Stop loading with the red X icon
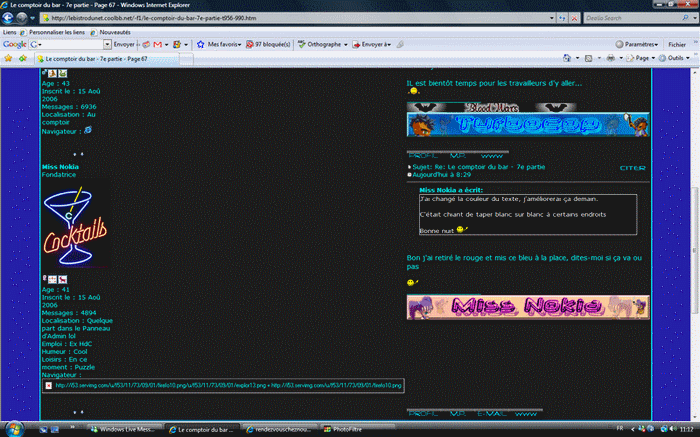The width and height of the screenshot is (700, 437). [x=575, y=18]
